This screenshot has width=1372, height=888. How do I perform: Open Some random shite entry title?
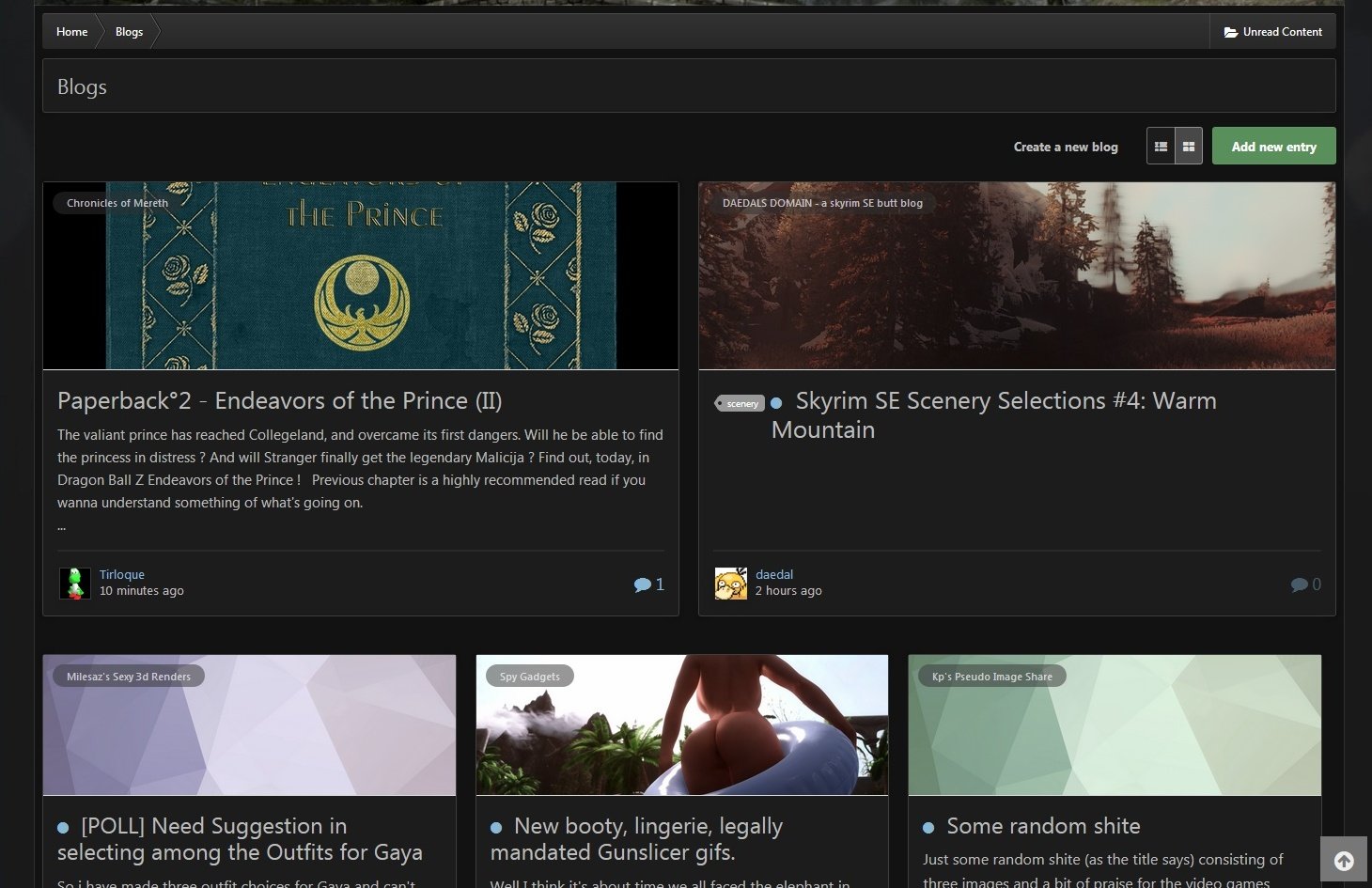1043,826
